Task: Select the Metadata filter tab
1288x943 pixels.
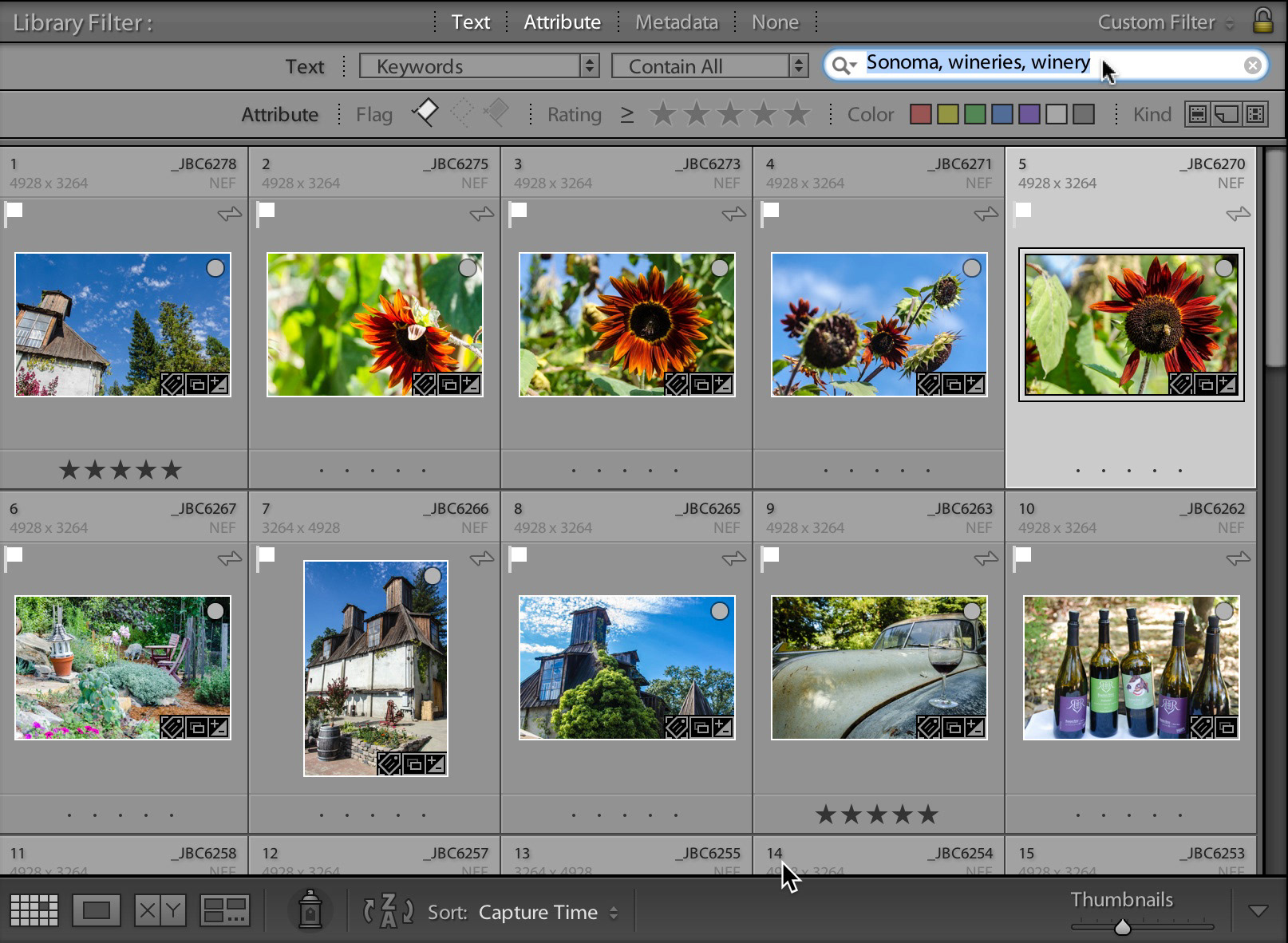Action: pos(677,22)
